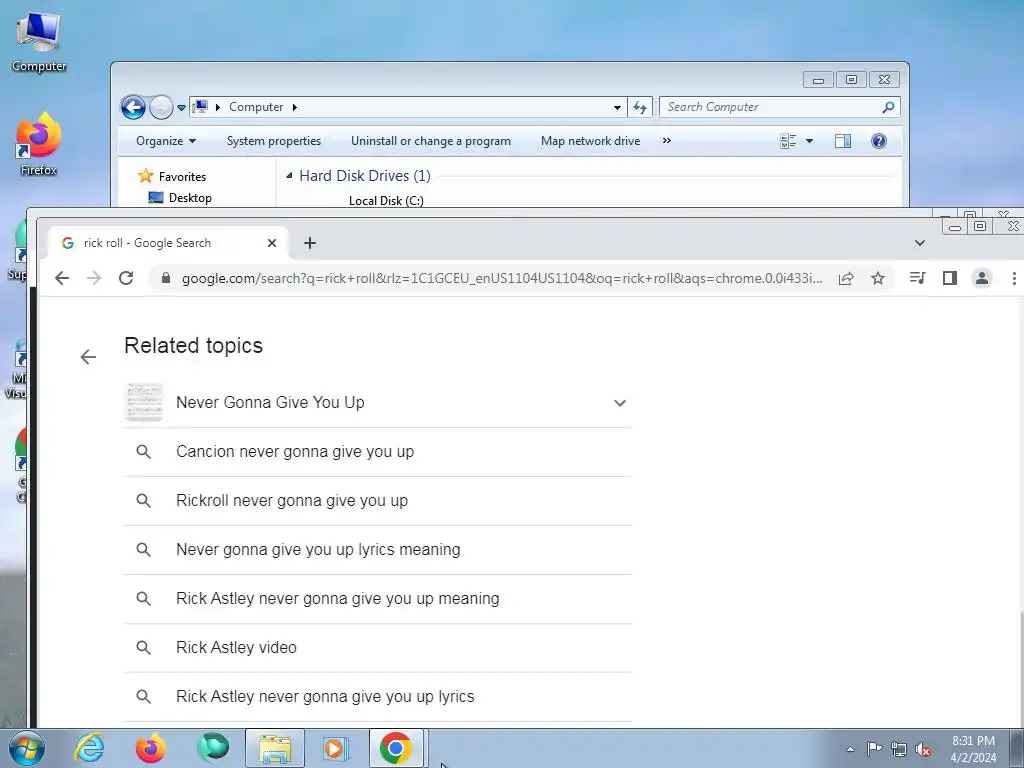
Task: Open Chrome tab search chevron
Action: [920, 243]
